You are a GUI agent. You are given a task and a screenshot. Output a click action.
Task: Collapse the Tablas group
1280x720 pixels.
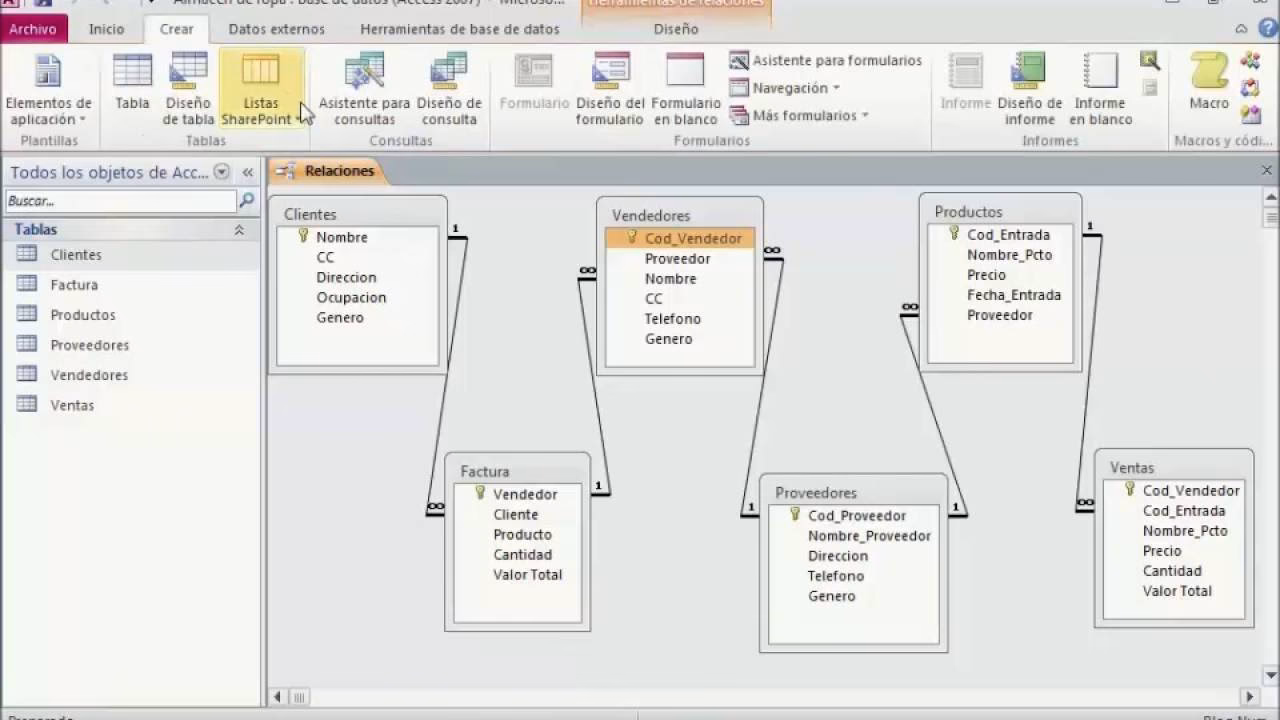tap(239, 230)
